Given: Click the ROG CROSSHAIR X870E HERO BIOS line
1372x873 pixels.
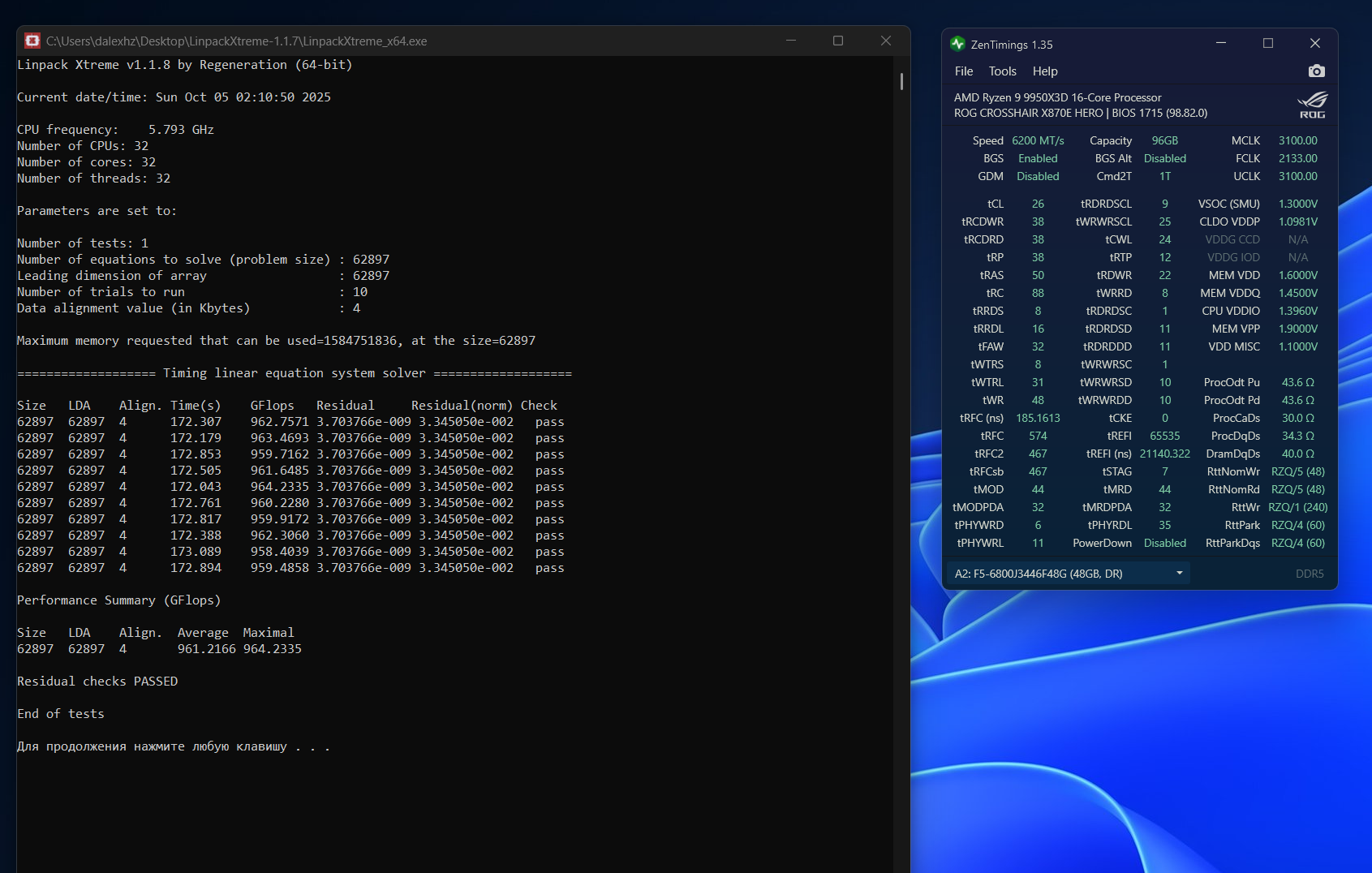Looking at the screenshot, I should (x=1081, y=113).
